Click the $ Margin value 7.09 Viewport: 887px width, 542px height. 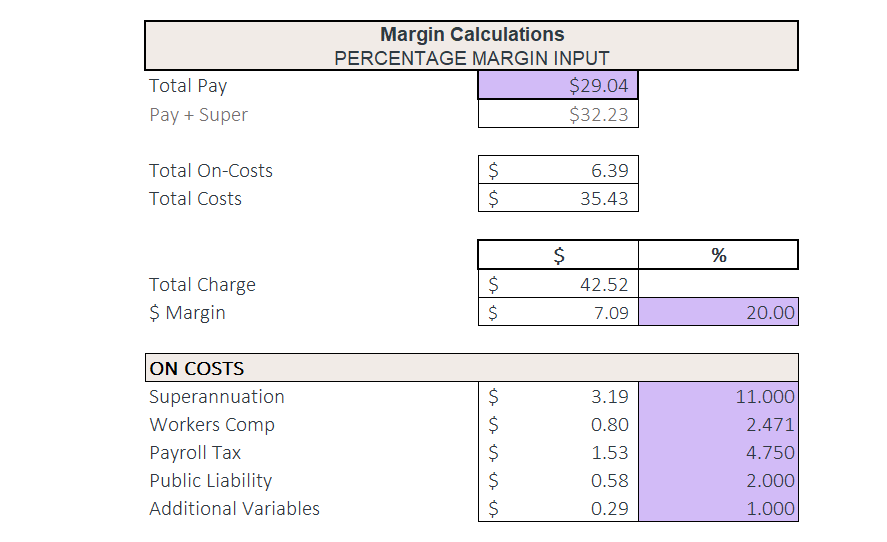[x=558, y=313]
